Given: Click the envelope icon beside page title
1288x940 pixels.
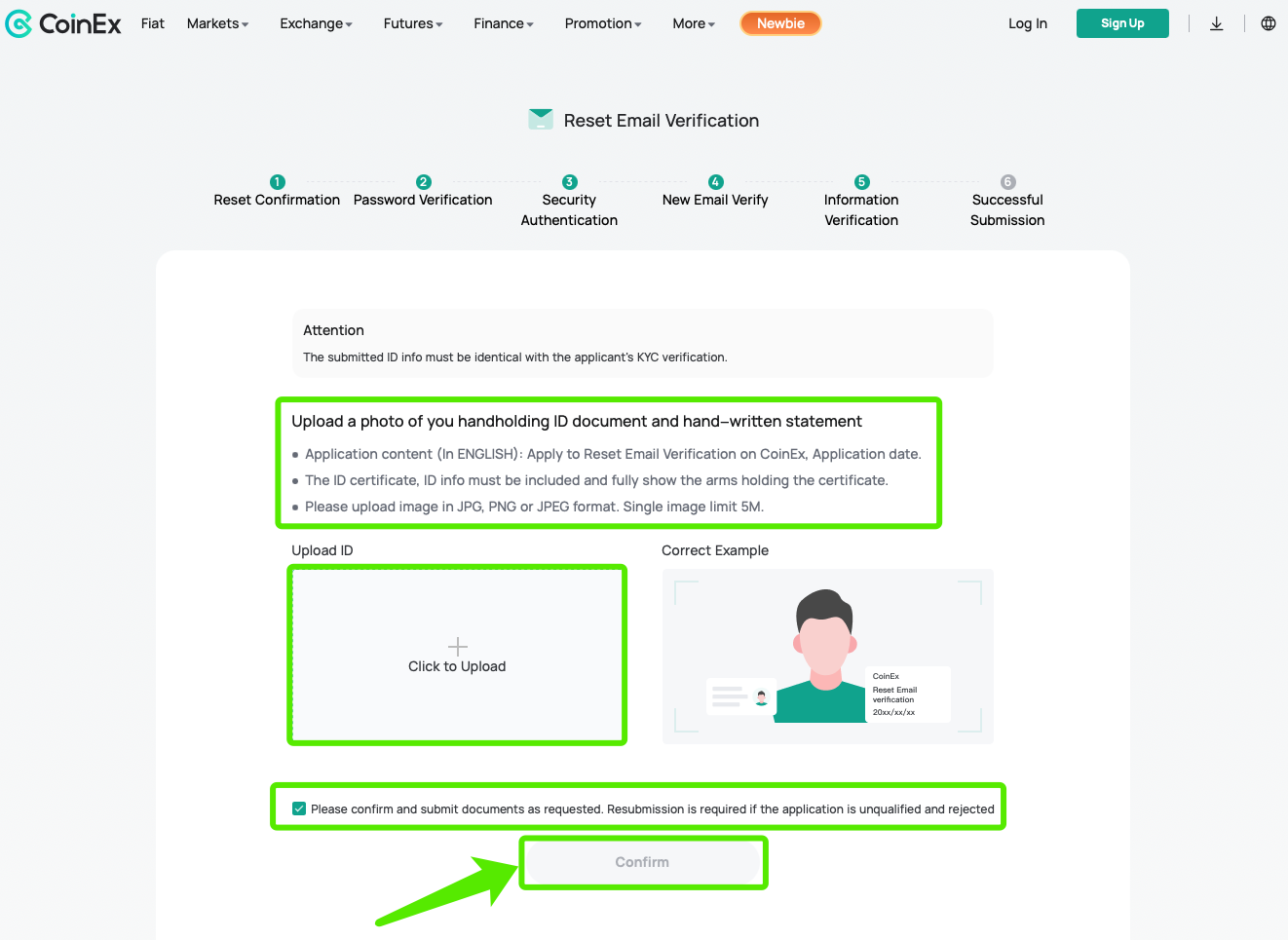Looking at the screenshot, I should 541,119.
